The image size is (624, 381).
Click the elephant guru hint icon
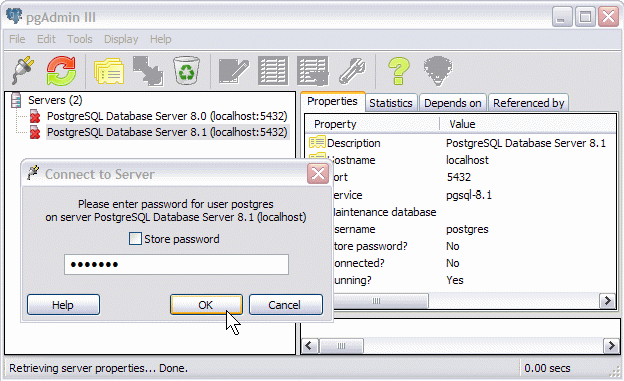[438, 71]
